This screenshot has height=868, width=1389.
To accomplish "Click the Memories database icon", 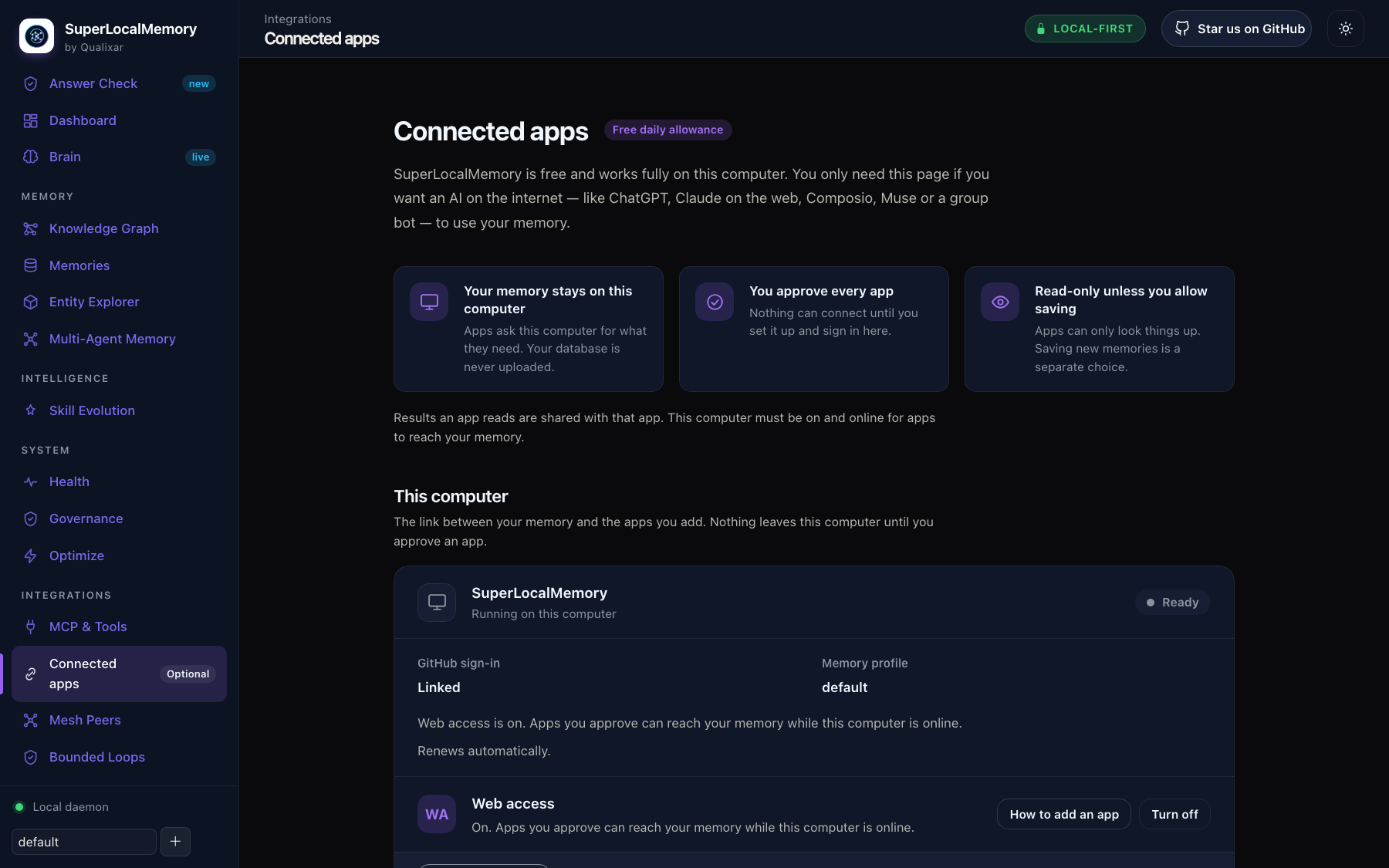I will [x=31, y=265].
